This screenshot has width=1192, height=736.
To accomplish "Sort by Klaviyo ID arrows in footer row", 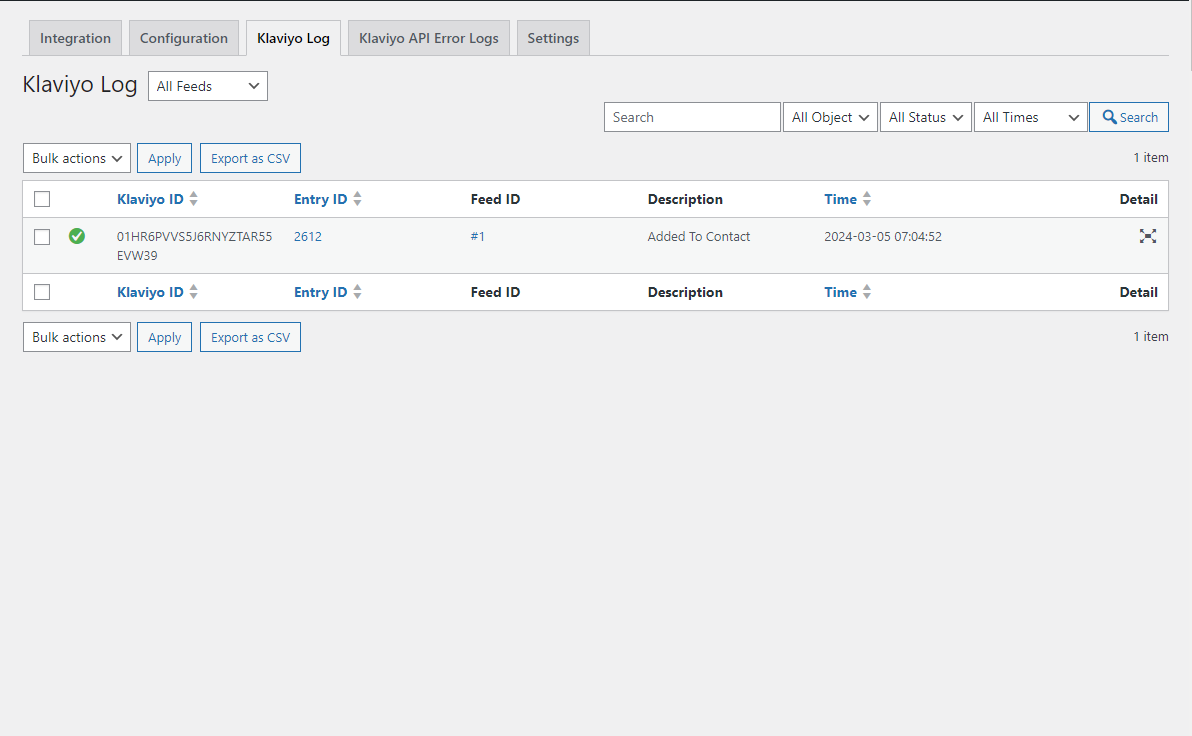I will pos(194,292).
